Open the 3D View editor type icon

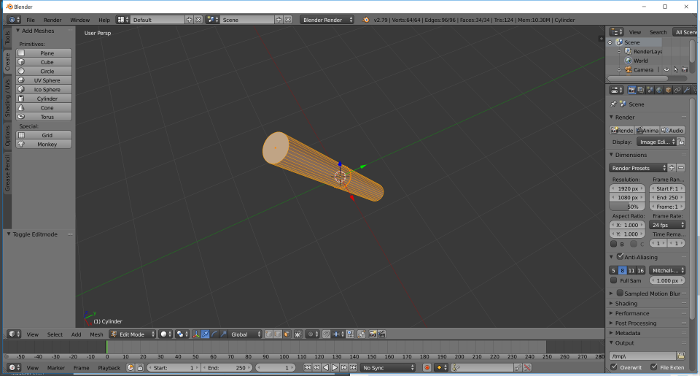click(x=14, y=334)
